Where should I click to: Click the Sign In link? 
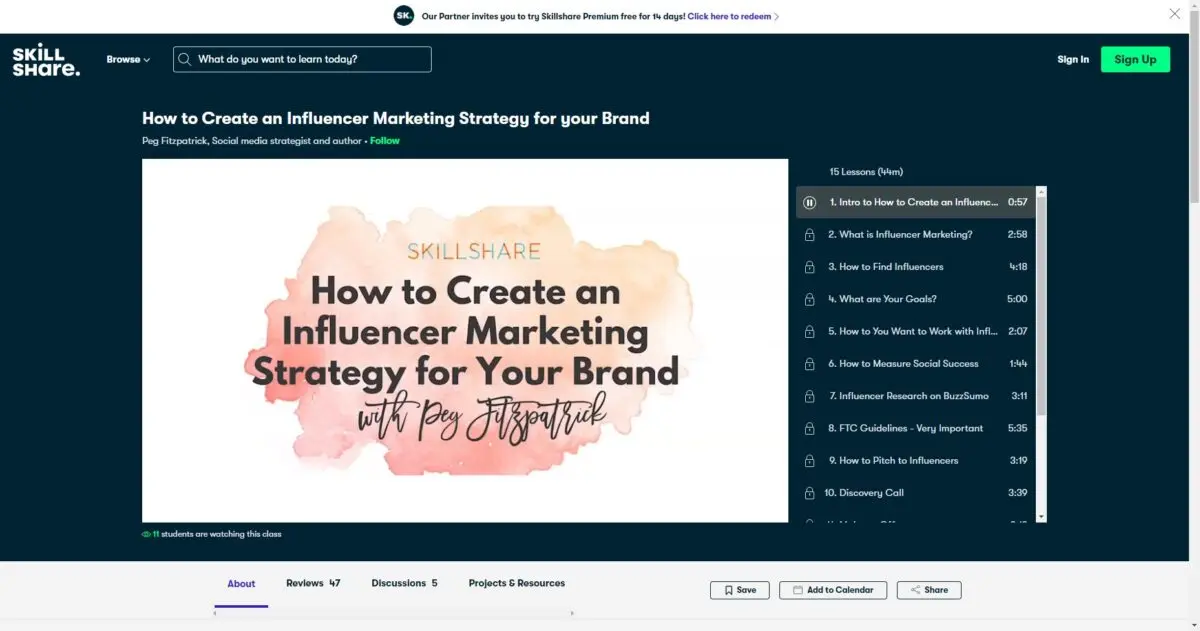click(x=1073, y=60)
